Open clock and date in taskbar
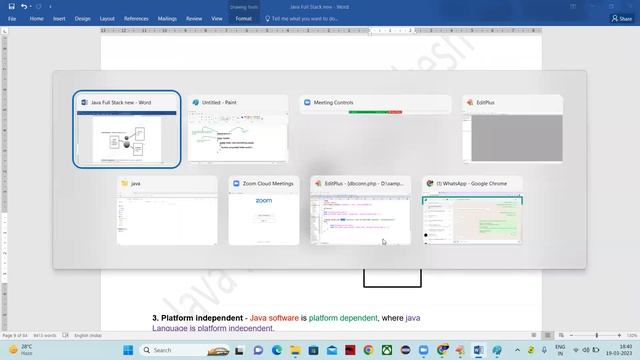 pyautogui.click(x=619, y=350)
